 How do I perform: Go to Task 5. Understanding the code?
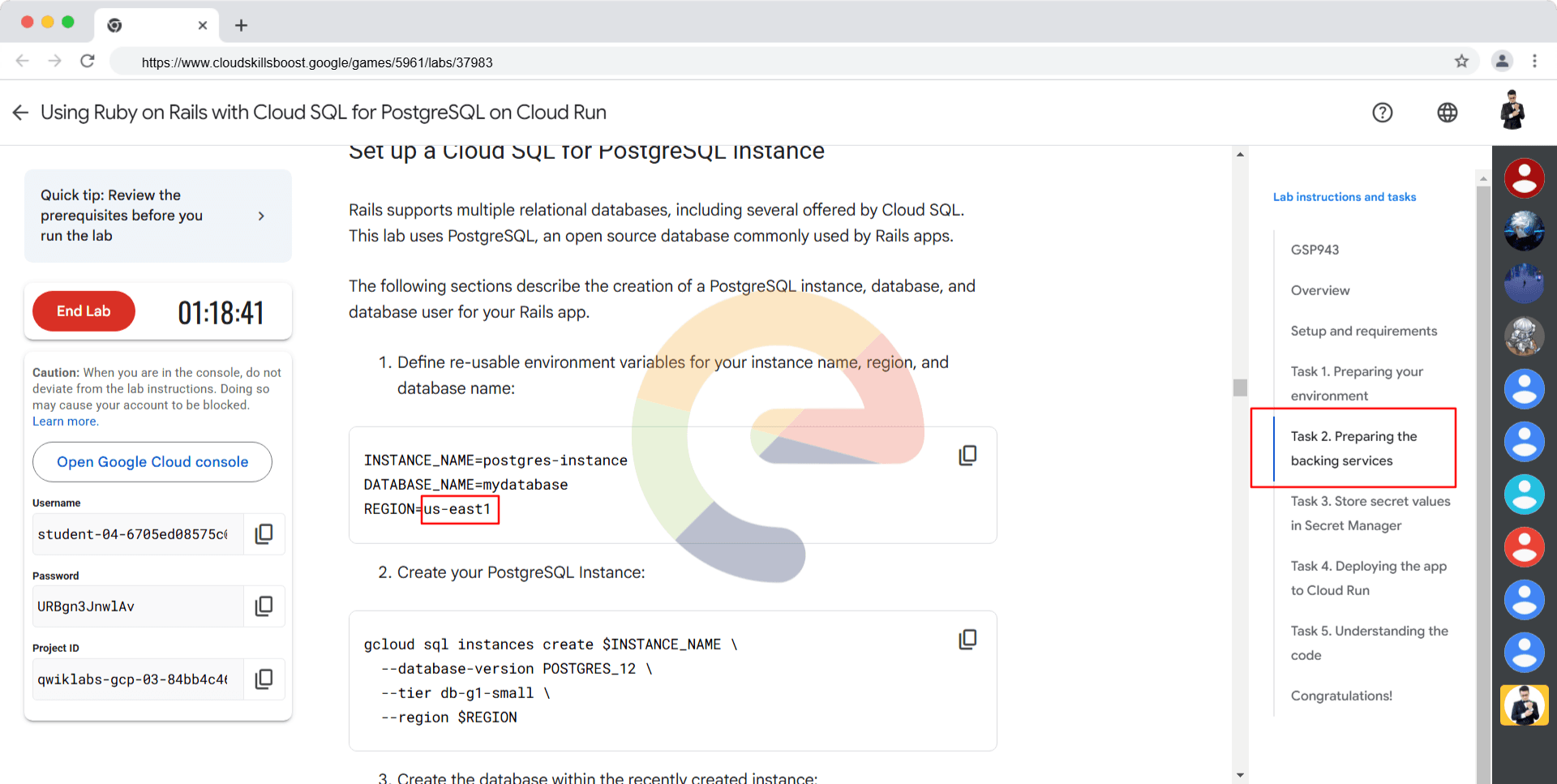[1370, 643]
